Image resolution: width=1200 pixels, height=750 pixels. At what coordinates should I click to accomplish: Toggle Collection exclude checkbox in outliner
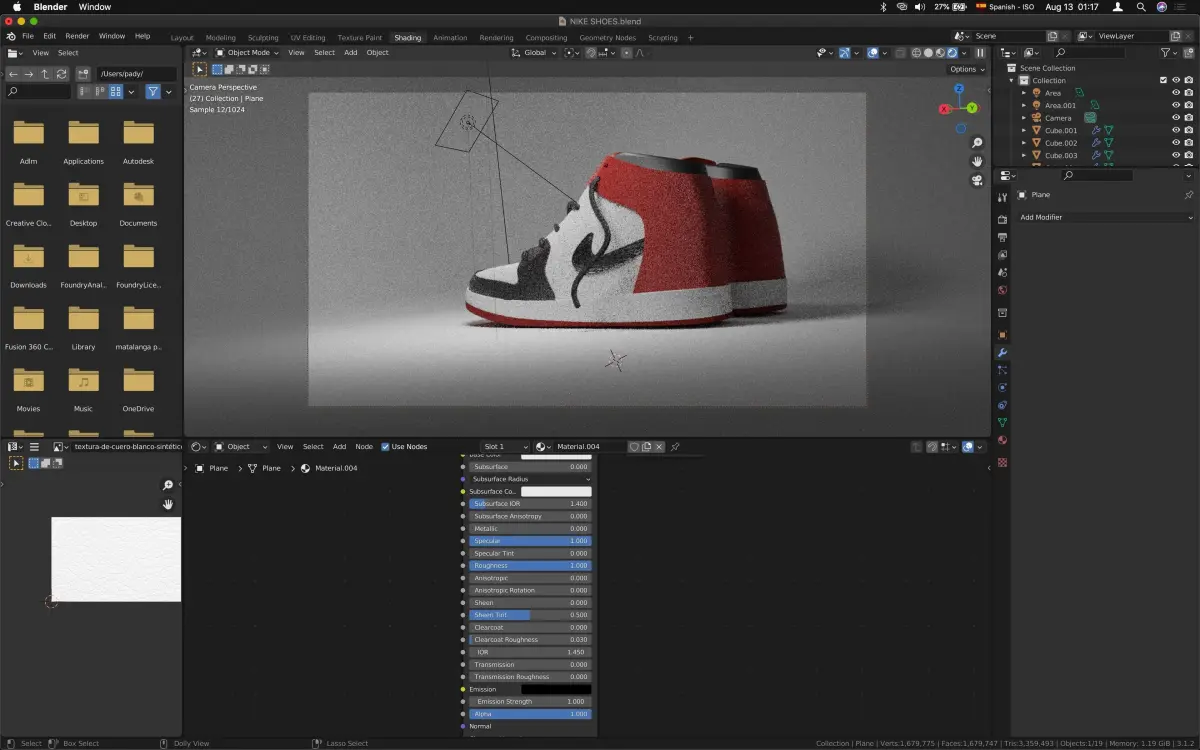click(x=1163, y=80)
